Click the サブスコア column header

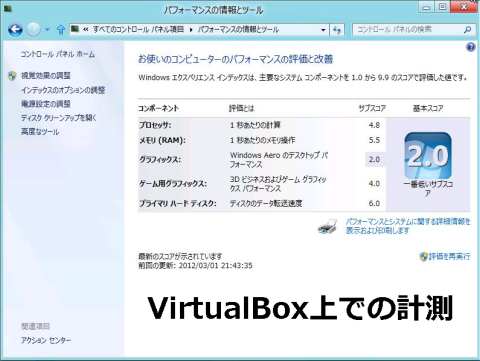[x=372, y=108]
